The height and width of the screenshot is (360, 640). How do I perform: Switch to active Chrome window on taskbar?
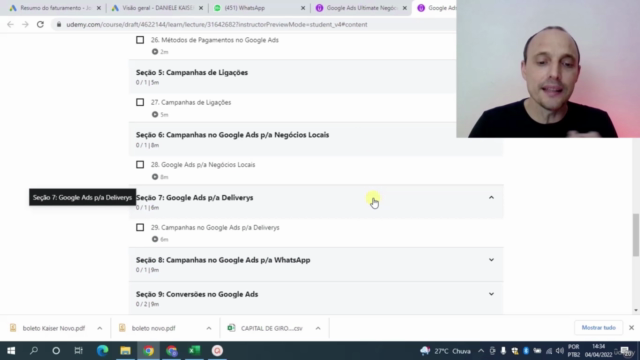(x=148, y=351)
